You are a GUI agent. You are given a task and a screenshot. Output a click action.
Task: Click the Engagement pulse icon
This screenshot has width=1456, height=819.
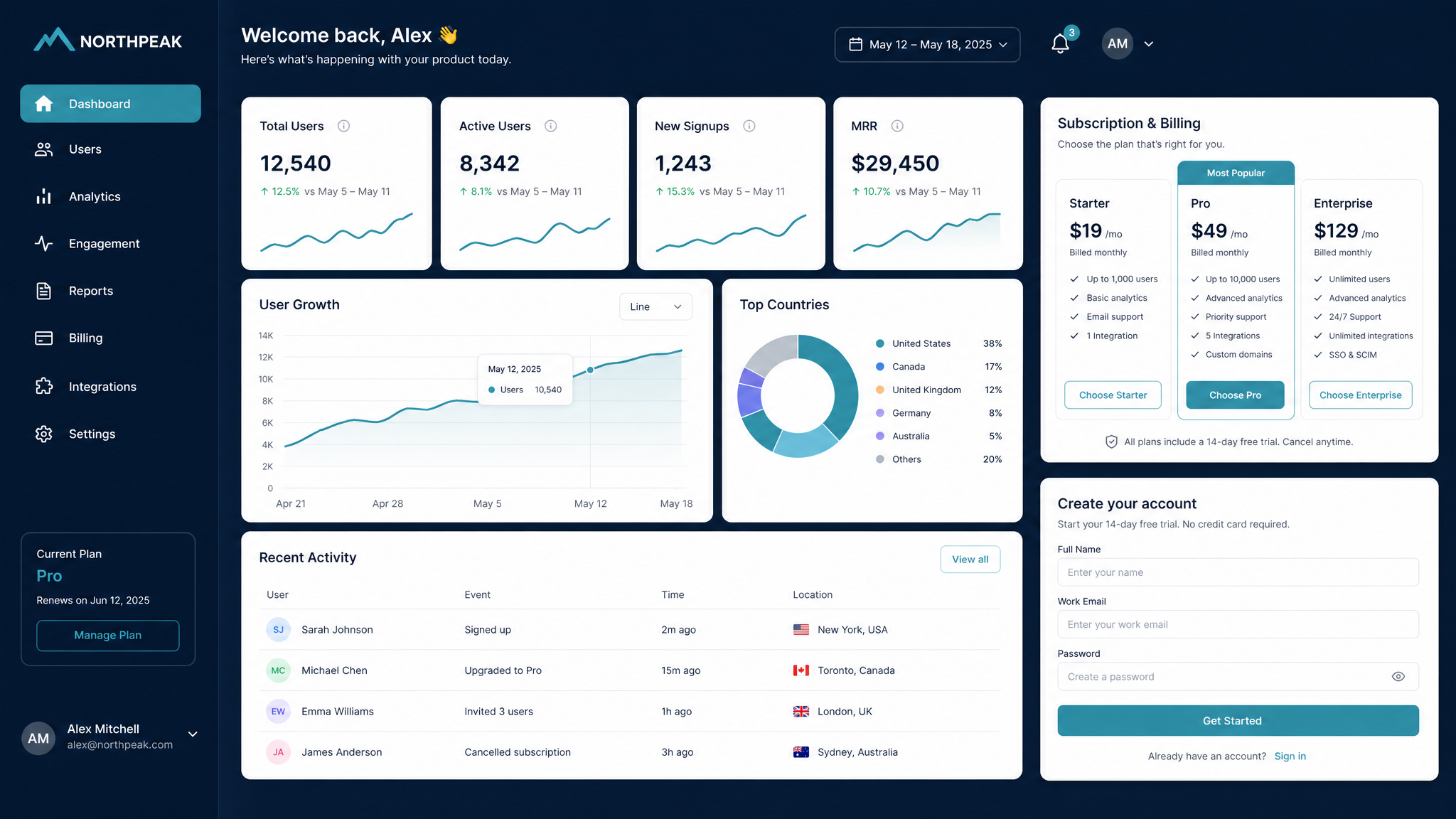(x=44, y=244)
